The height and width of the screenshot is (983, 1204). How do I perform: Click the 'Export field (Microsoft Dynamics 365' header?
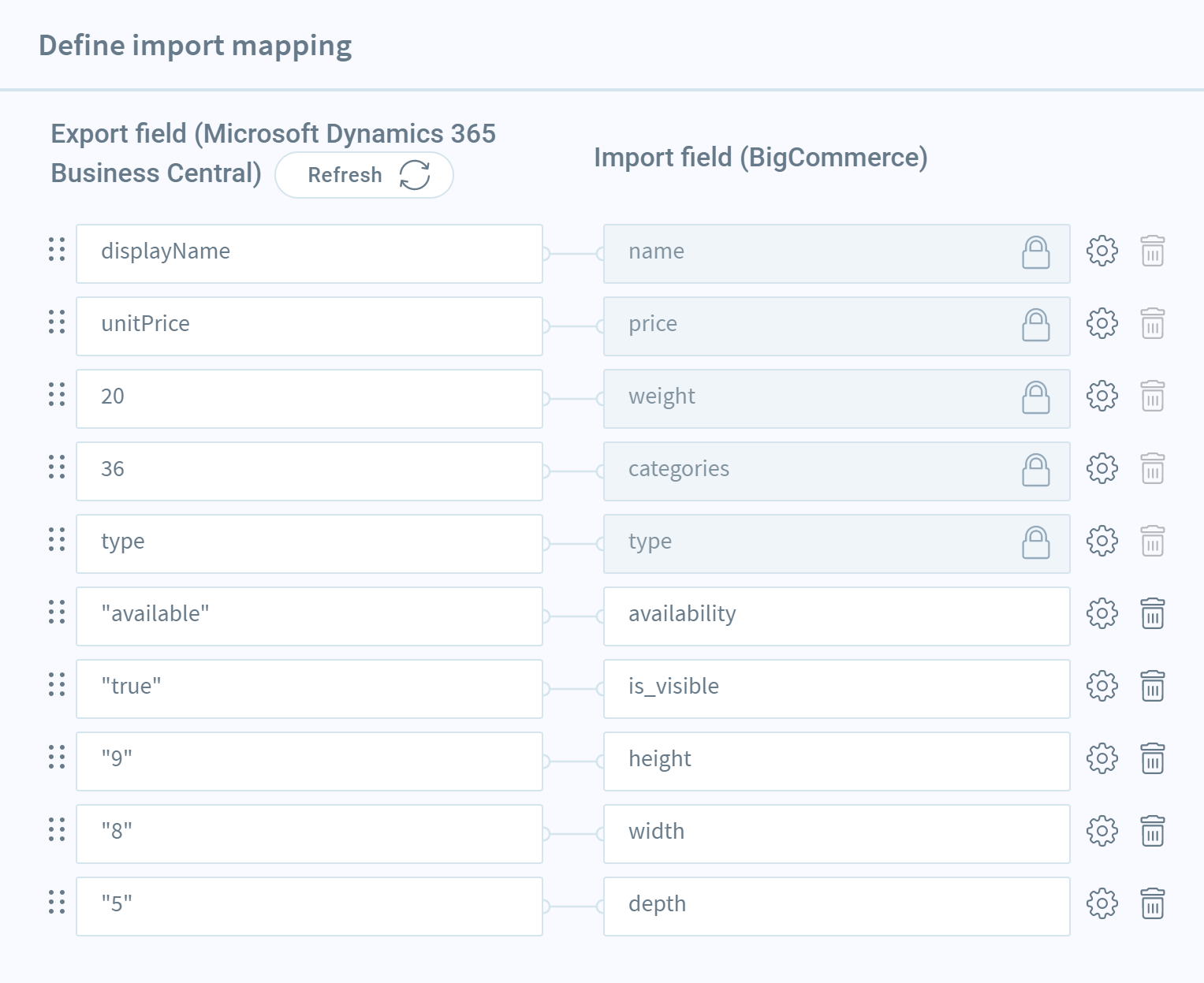(x=273, y=134)
